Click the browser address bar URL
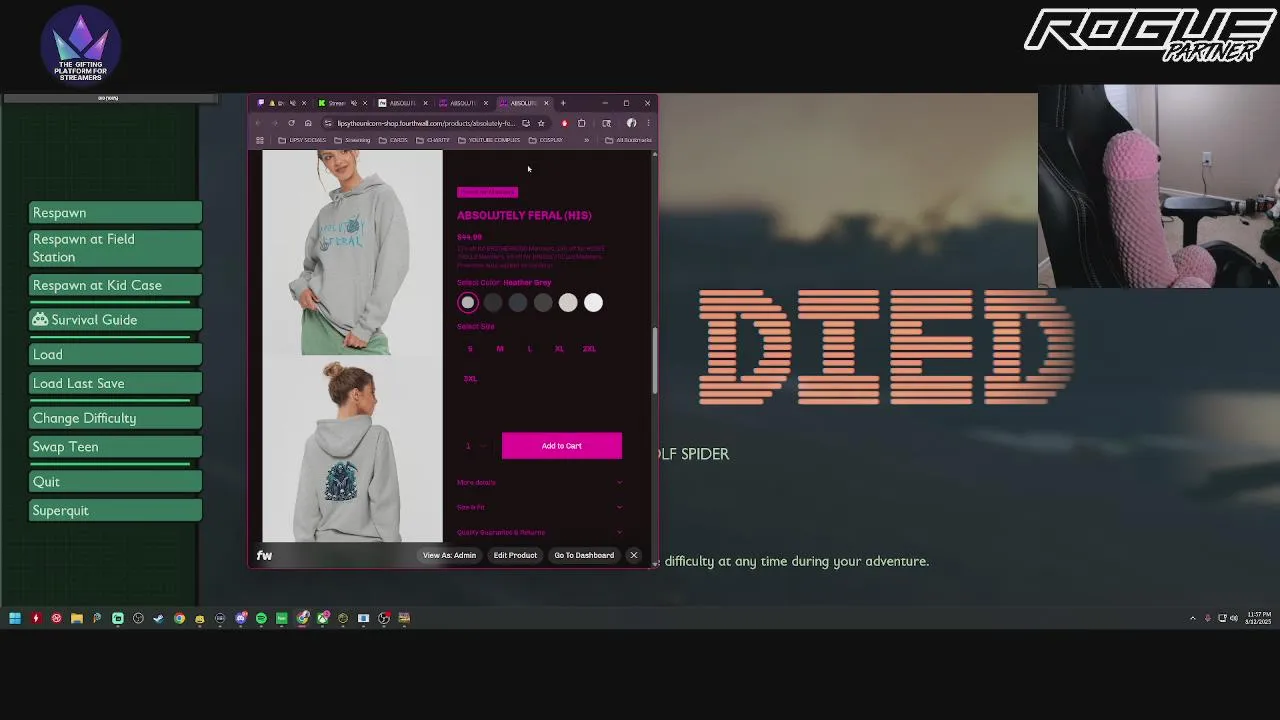This screenshot has height=720, width=1280. point(426,124)
